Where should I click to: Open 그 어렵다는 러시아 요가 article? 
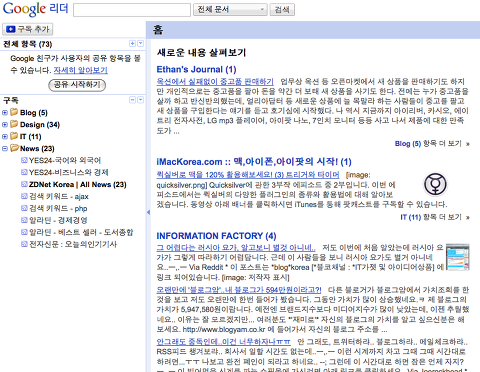click(x=236, y=248)
